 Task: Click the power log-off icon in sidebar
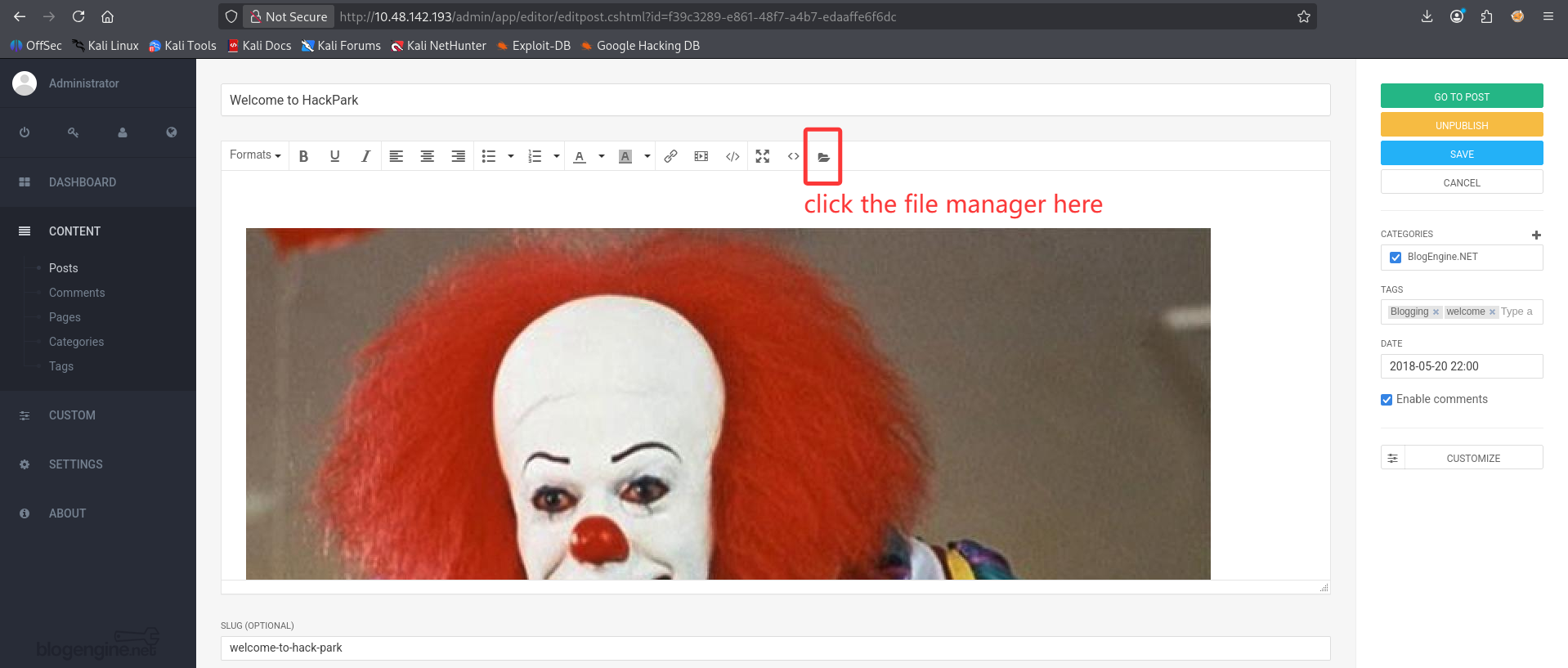[x=25, y=132]
